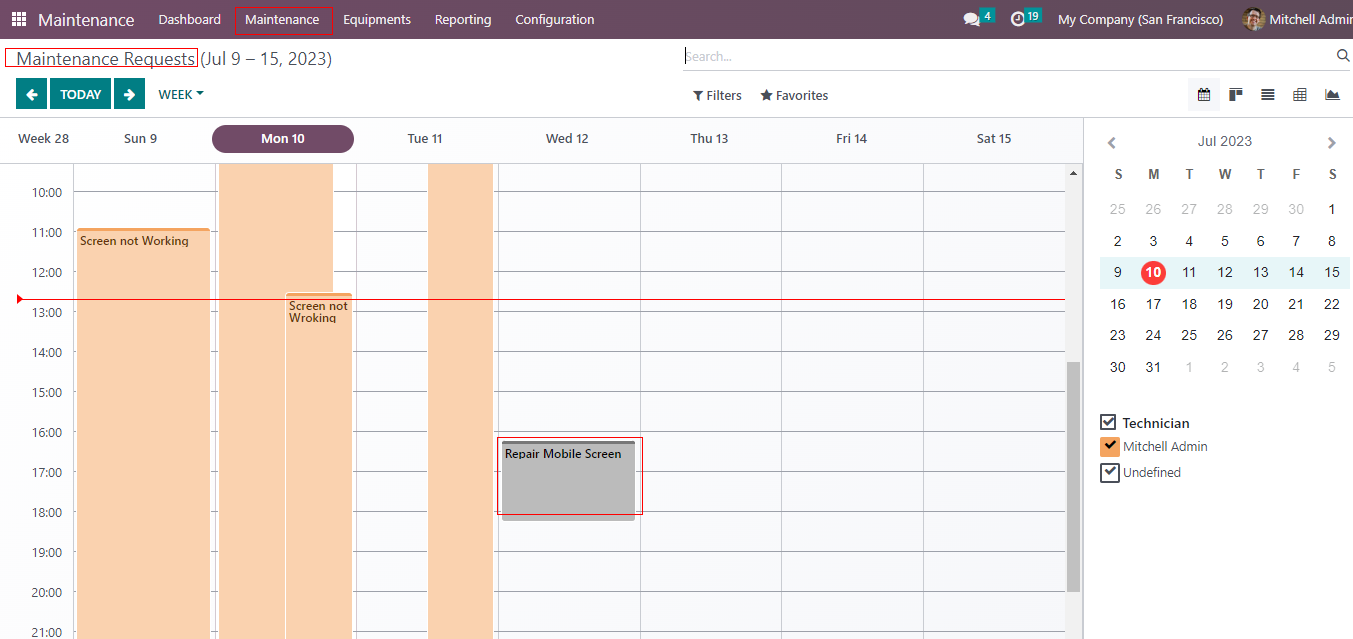Toggle the Technician checkbox
1353x639 pixels.
pyautogui.click(x=1108, y=423)
